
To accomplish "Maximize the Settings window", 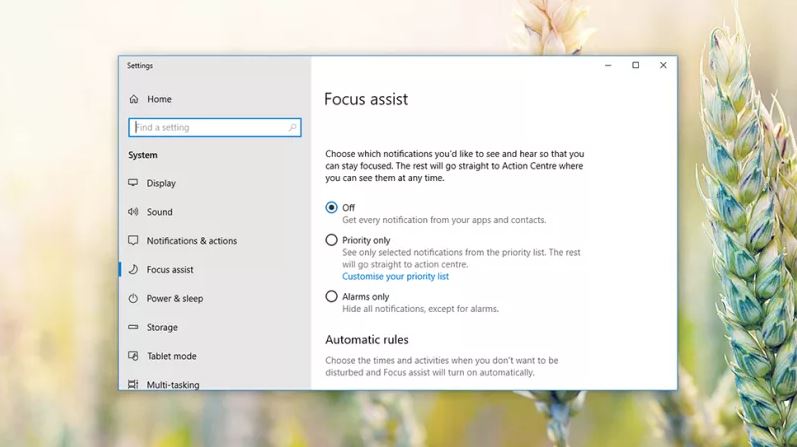I will tap(635, 66).
